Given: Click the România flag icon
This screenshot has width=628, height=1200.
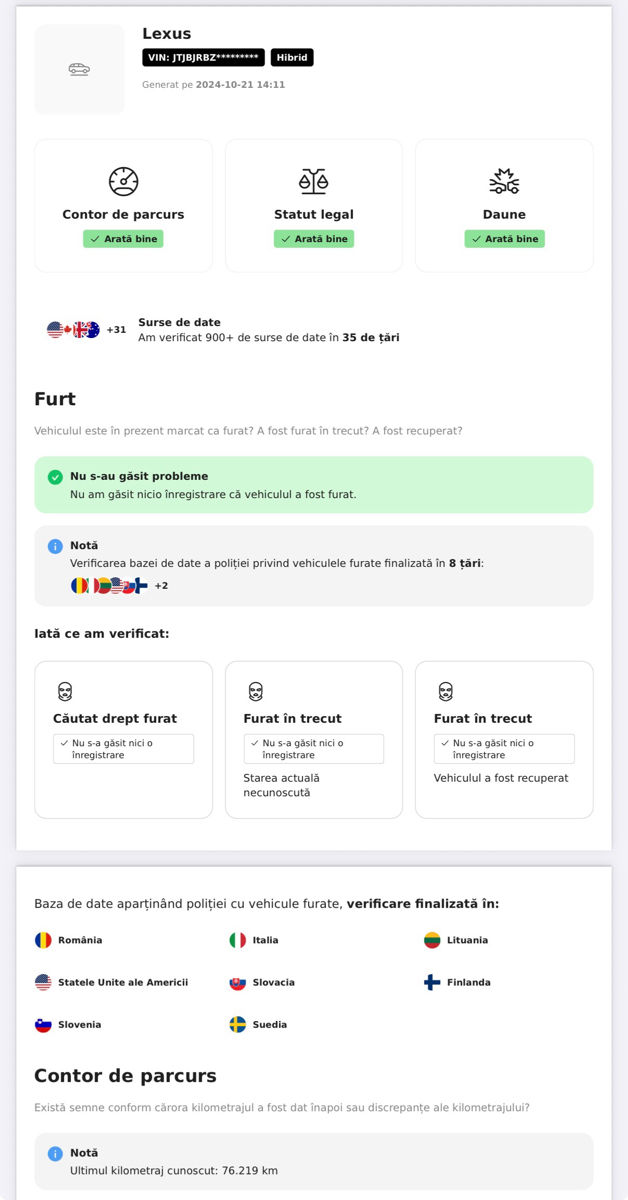Looking at the screenshot, I should 43,940.
